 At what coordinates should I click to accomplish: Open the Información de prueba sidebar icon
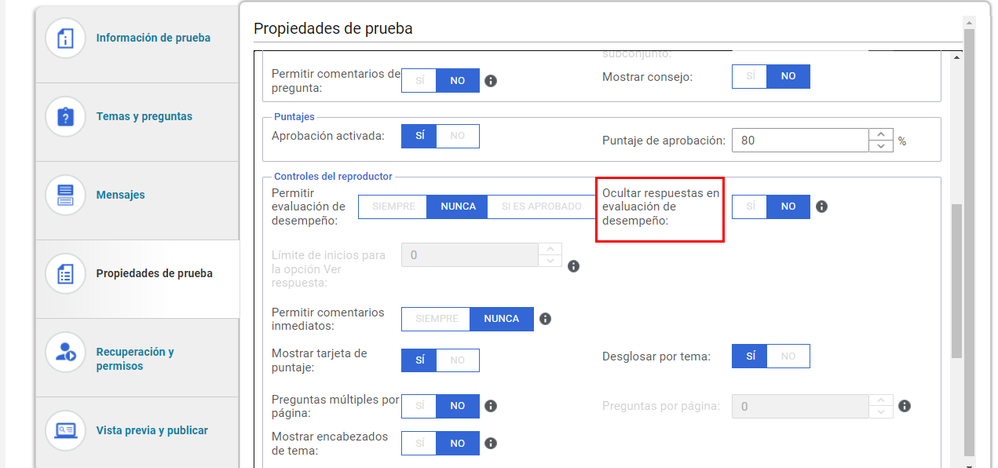65,38
